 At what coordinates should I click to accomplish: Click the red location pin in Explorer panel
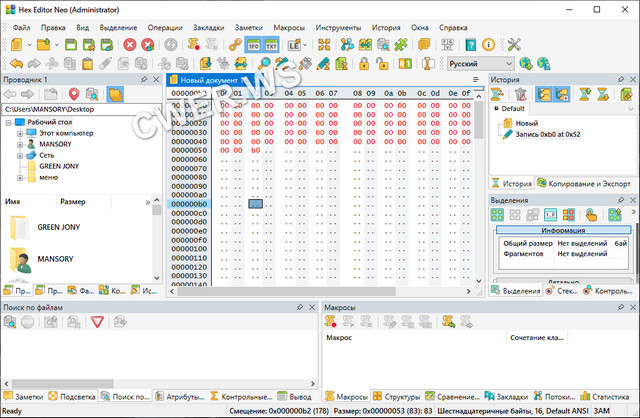(x=74, y=94)
